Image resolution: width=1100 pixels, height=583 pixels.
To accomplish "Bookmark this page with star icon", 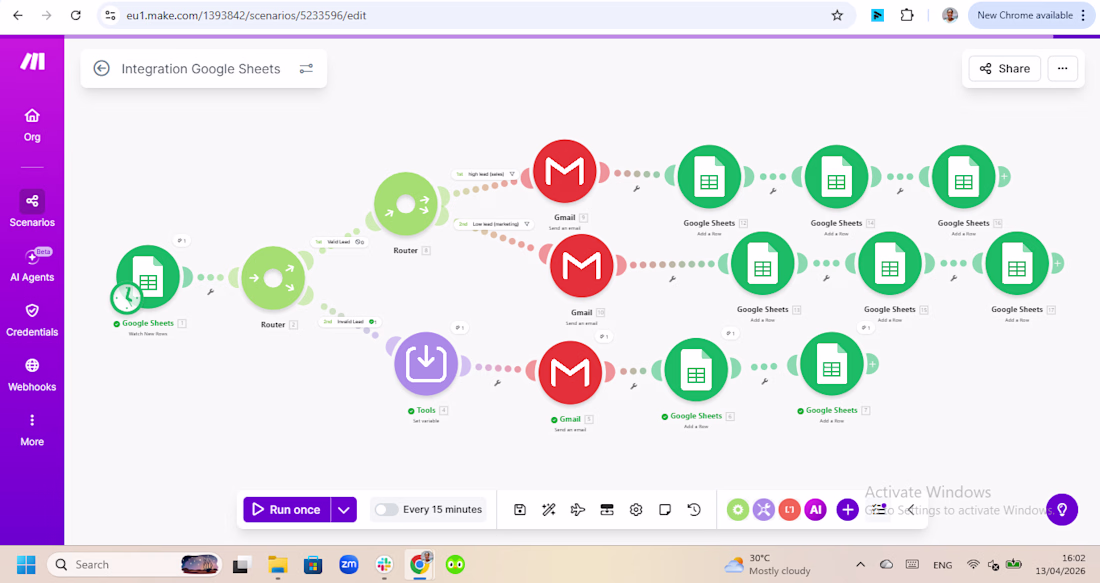I will pyautogui.click(x=837, y=15).
